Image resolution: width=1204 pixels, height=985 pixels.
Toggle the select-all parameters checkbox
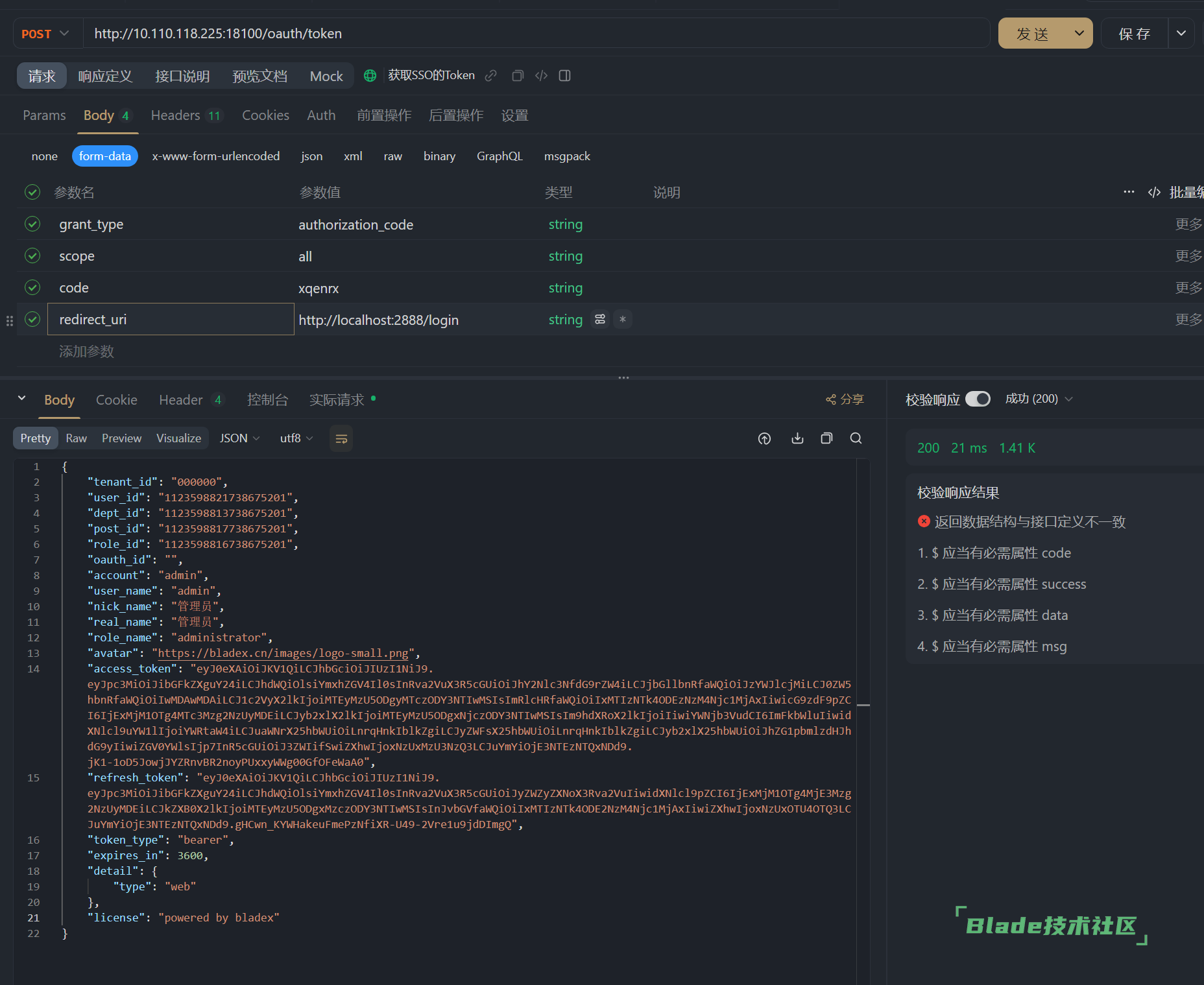point(32,192)
